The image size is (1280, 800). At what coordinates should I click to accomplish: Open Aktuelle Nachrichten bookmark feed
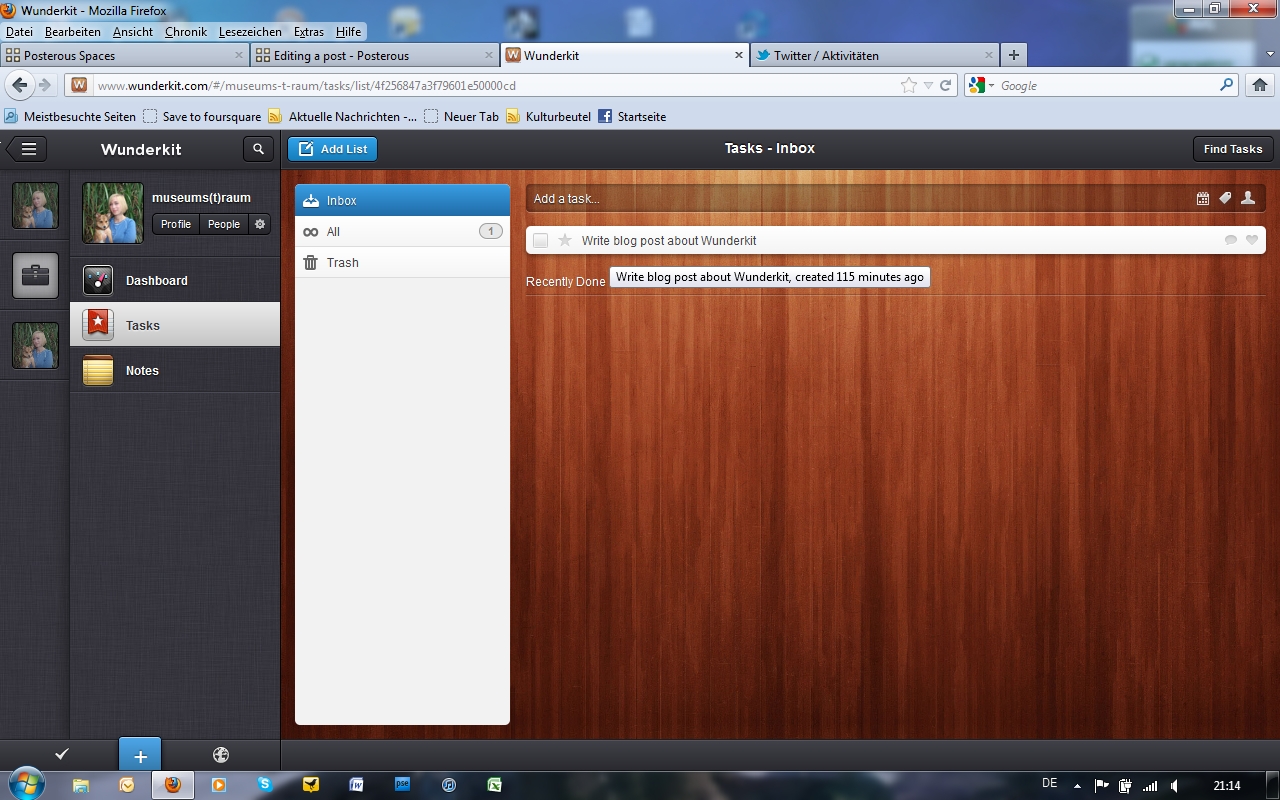[x=343, y=117]
